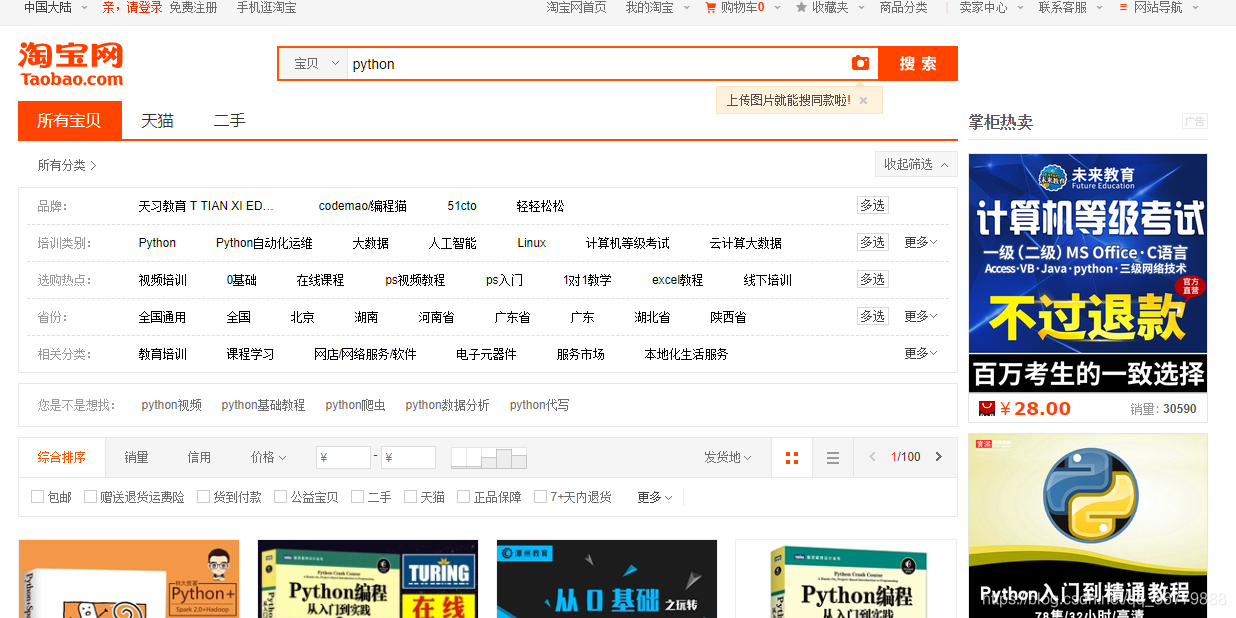Click the price range histogram bar
1236x618 pixels.
click(488, 458)
